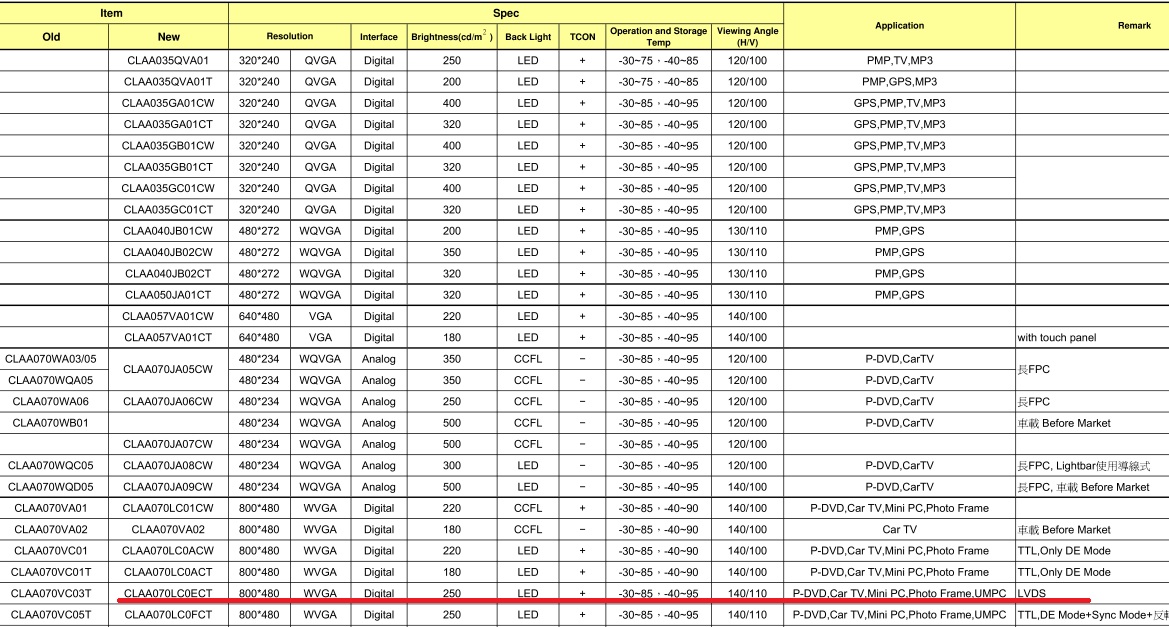Click the underlined CLAA070LC0ECT model cell
This screenshot has width=1169, height=627.
point(169,593)
